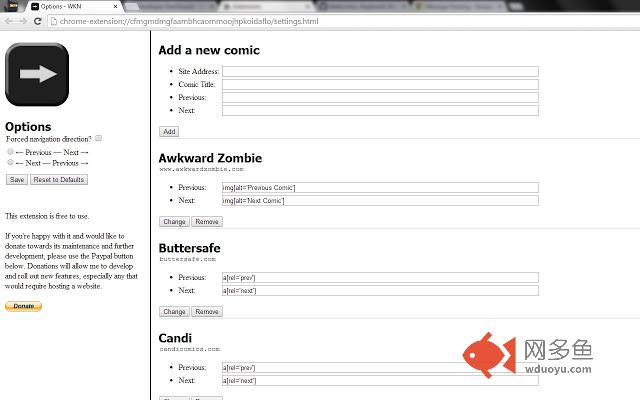Click the Awkward Zombie heading
The height and width of the screenshot is (400, 640).
click(x=210, y=158)
